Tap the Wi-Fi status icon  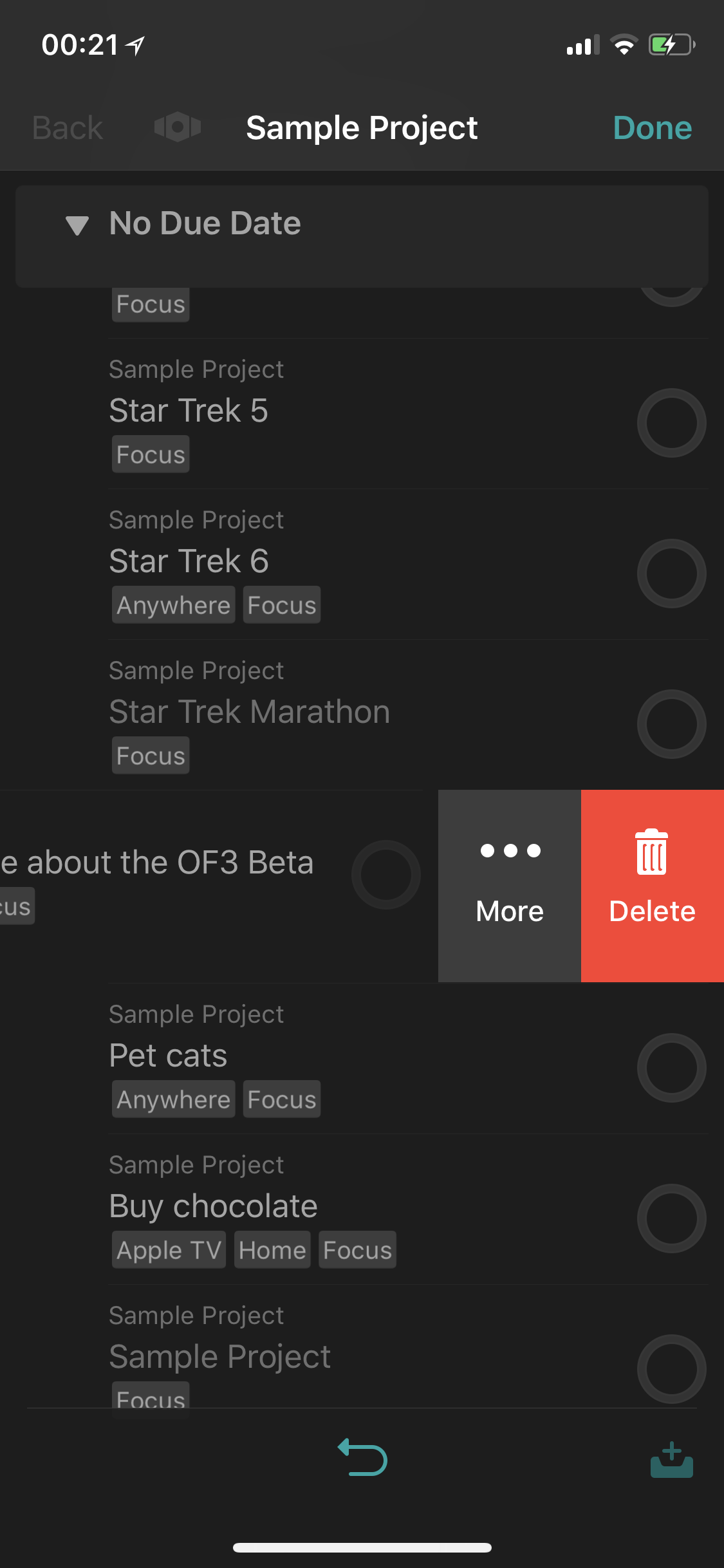point(624,45)
